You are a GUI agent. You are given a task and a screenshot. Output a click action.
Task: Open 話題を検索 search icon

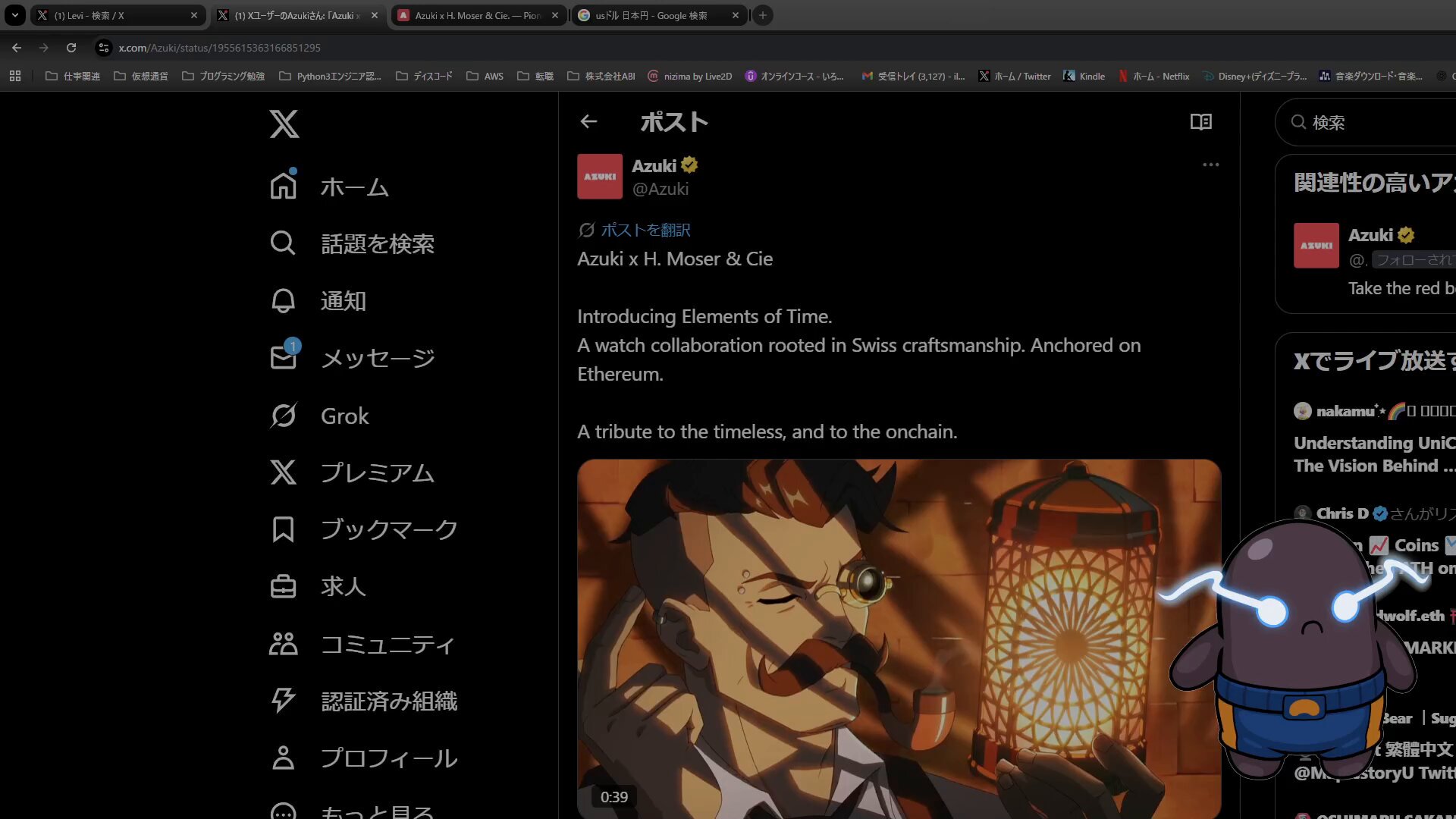click(283, 243)
